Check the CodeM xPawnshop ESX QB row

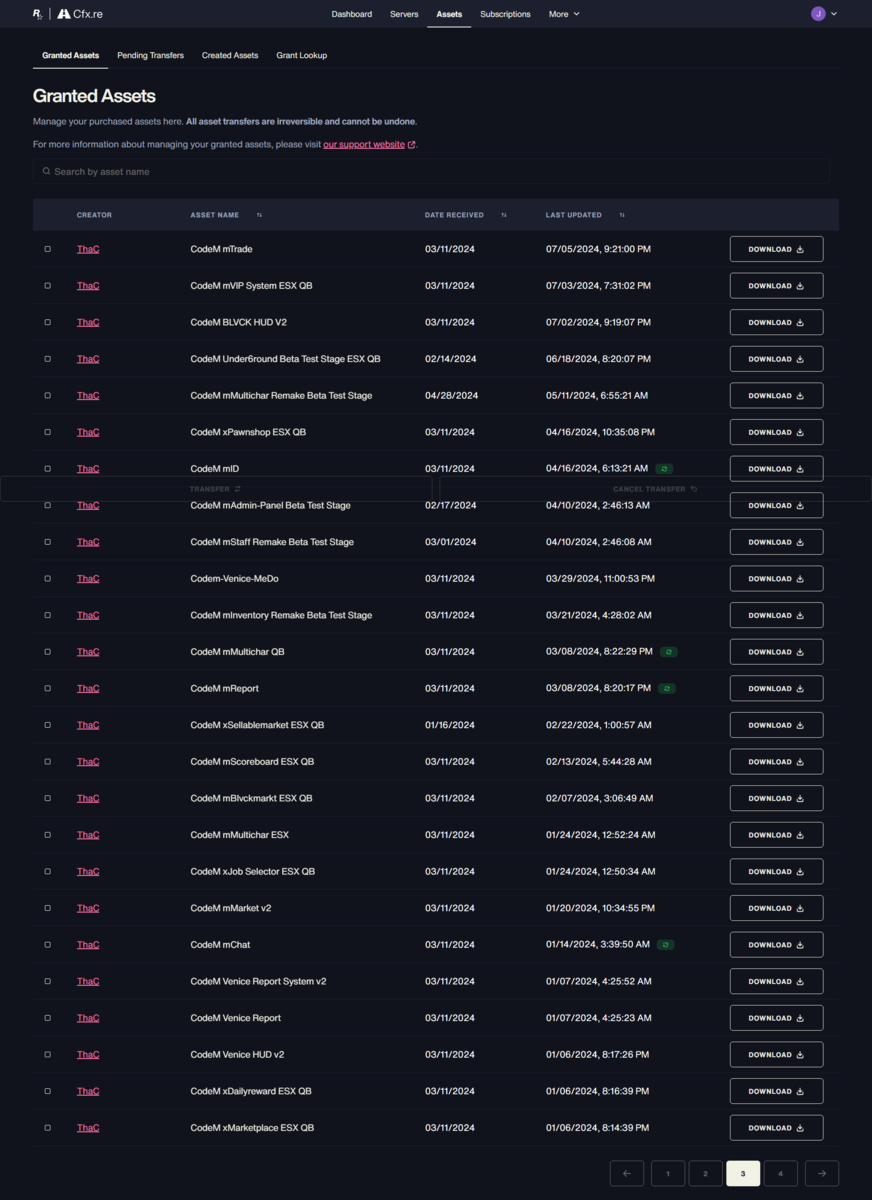(47, 432)
